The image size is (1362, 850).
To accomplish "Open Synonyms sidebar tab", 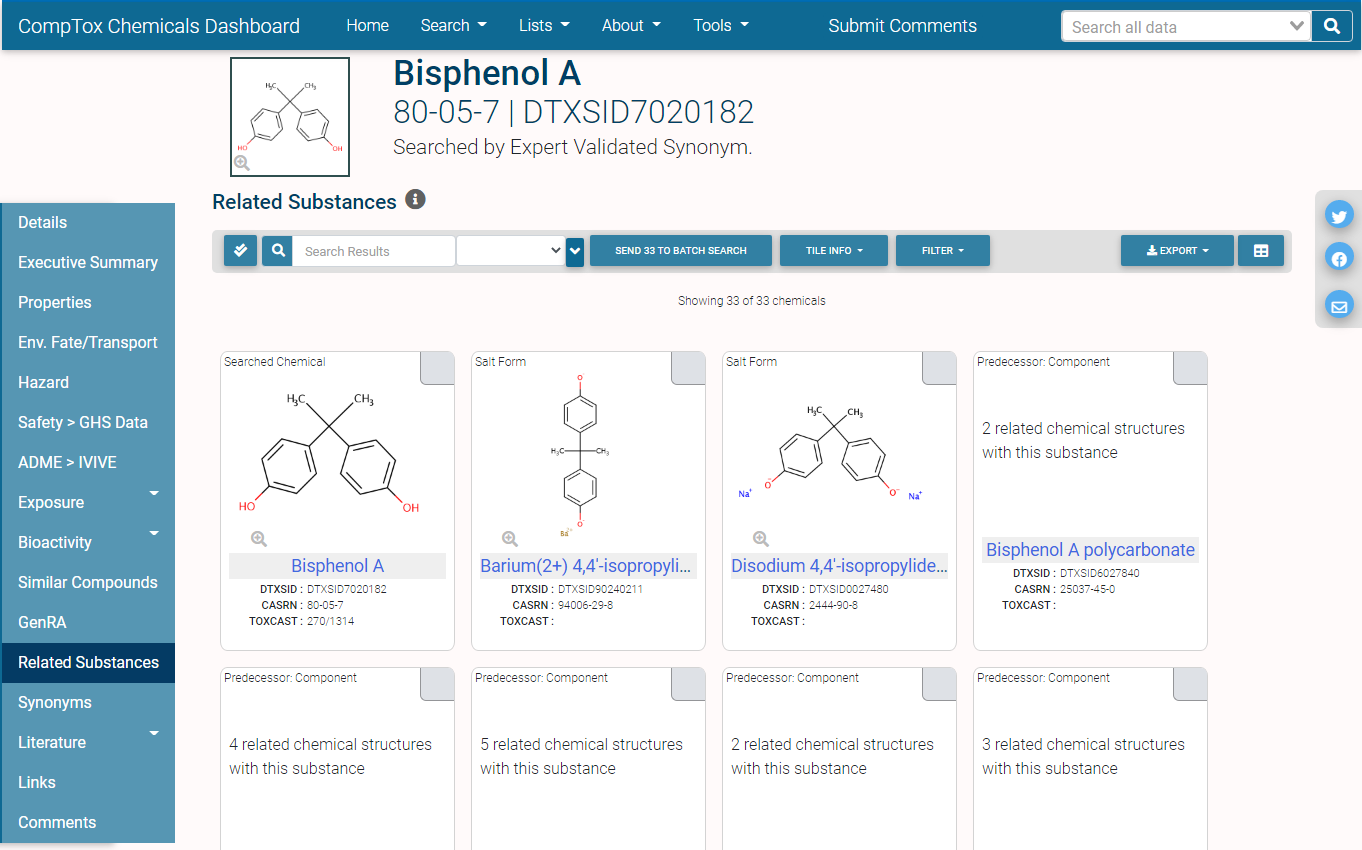I will [x=88, y=703].
